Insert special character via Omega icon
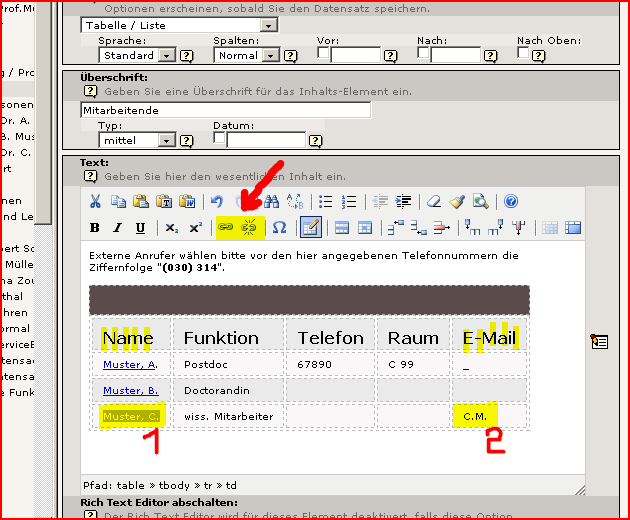The height and width of the screenshot is (520, 630). 280,228
